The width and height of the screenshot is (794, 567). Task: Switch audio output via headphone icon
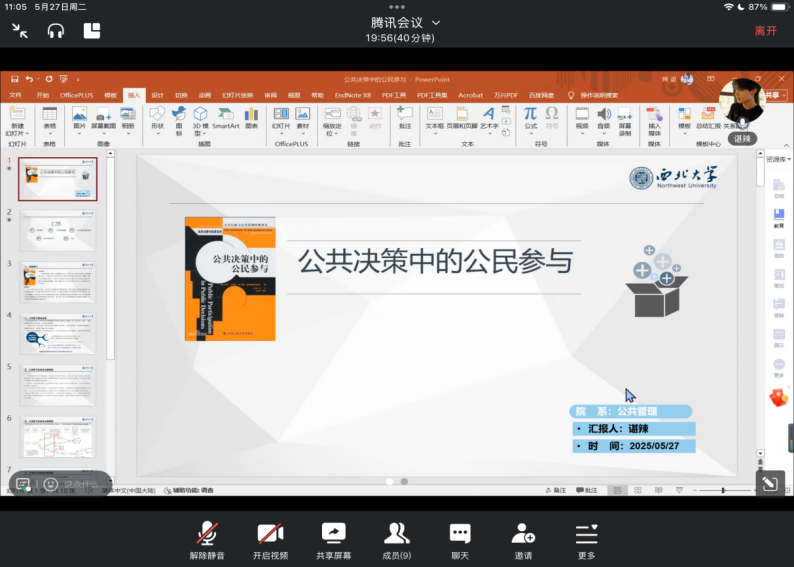pyautogui.click(x=56, y=30)
